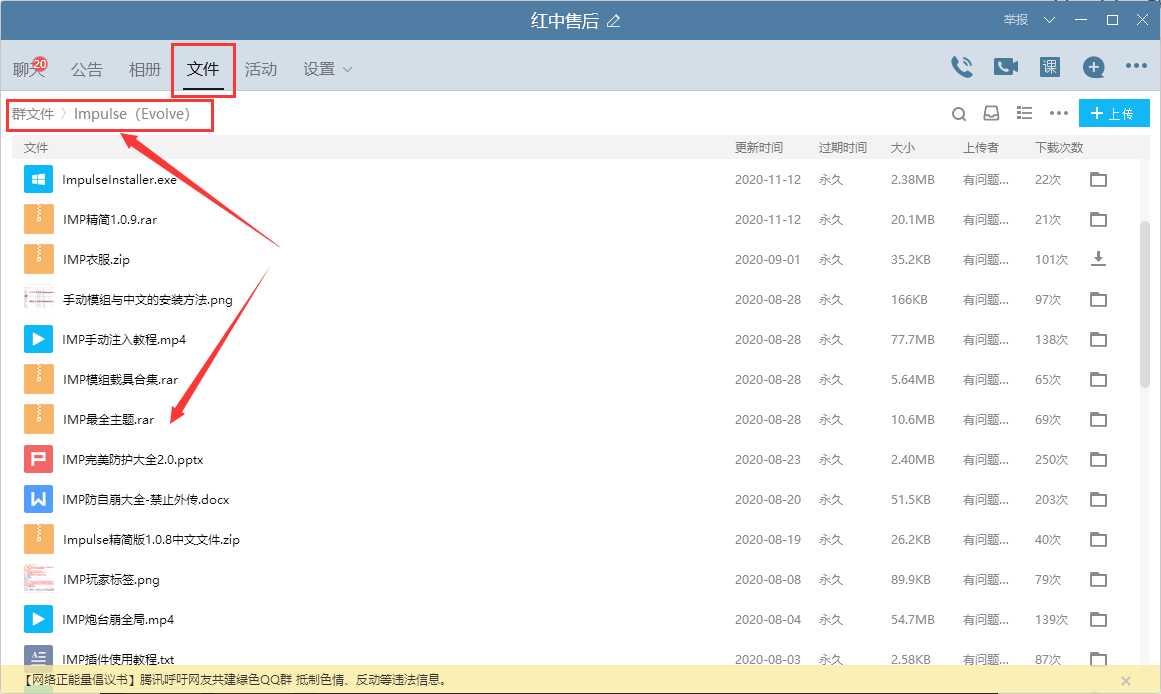The height and width of the screenshot is (694, 1161).
Task: Click the Windows exe icon of ImpulseInstaller
Action: [x=39, y=179]
